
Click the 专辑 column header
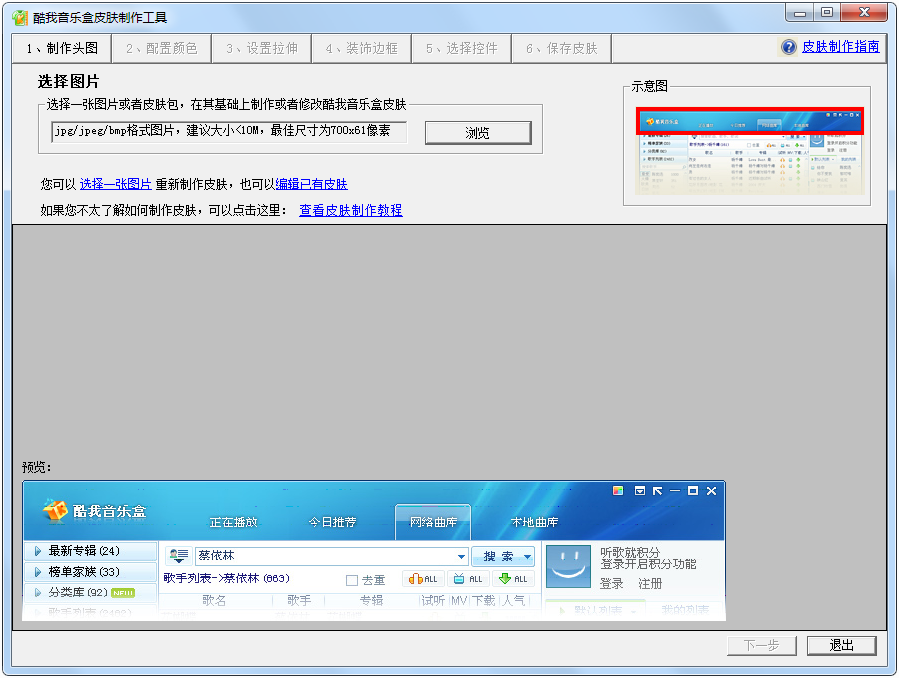tap(371, 600)
